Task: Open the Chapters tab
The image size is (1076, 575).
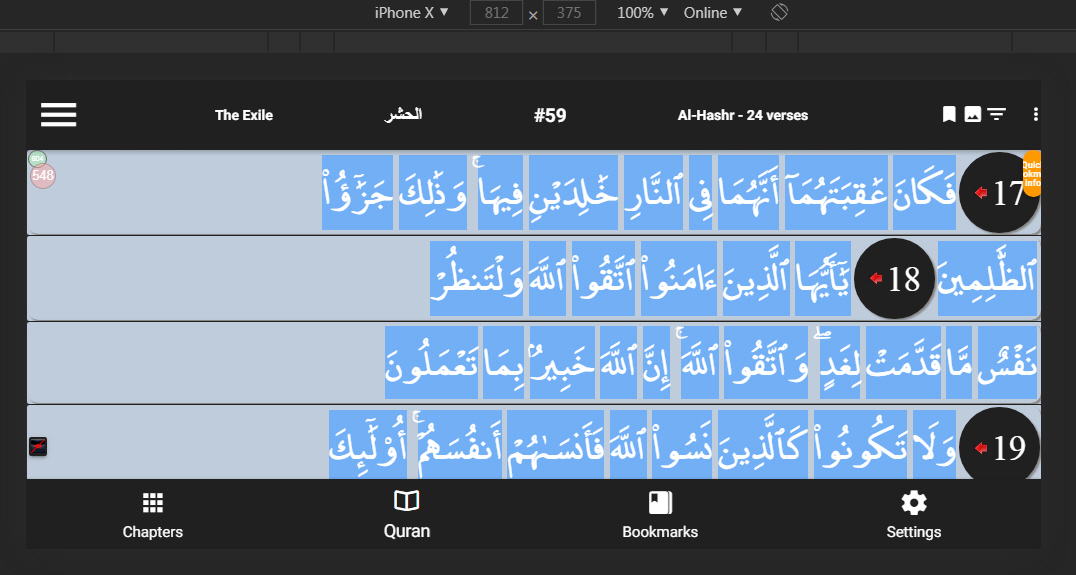Action: click(x=153, y=515)
